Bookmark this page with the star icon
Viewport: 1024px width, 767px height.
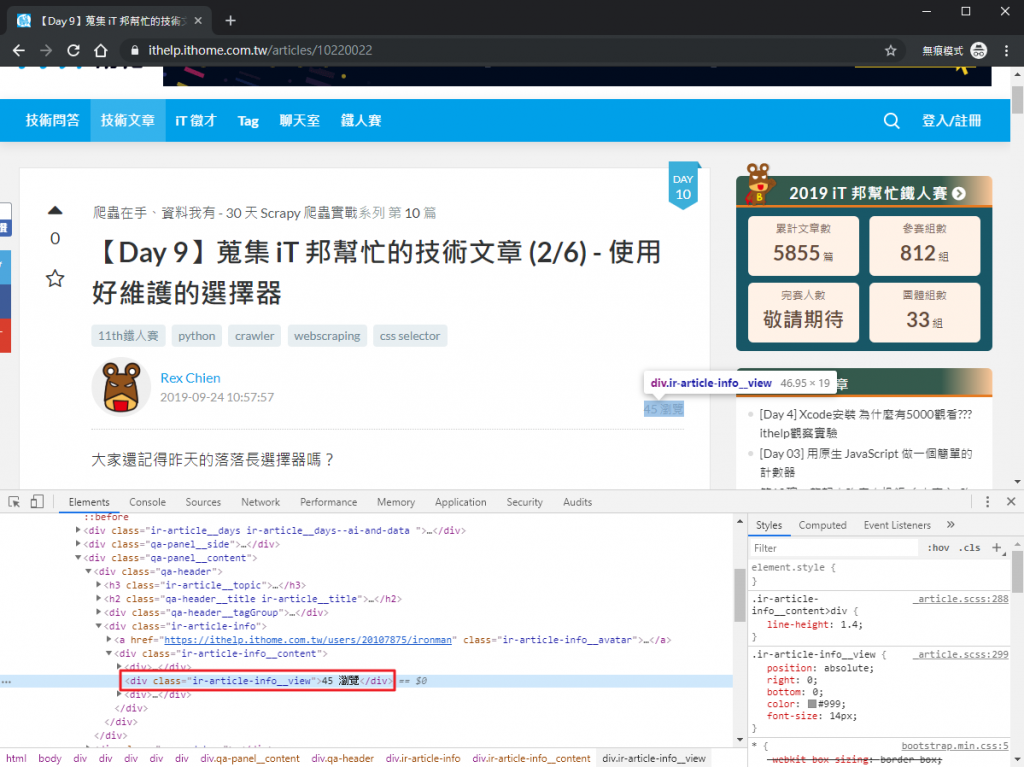point(890,50)
